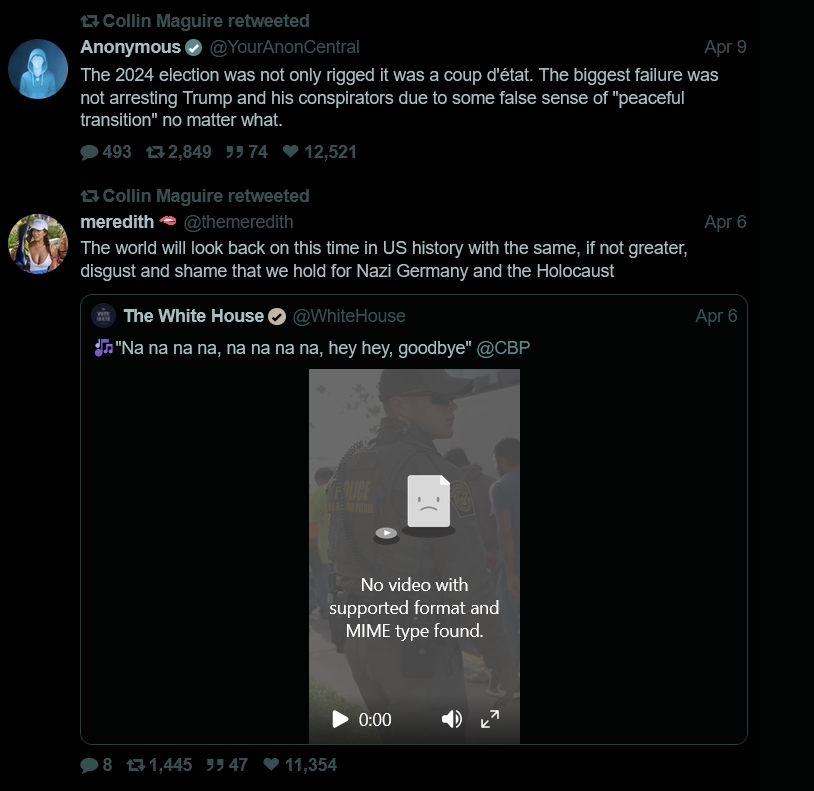Open the @WhiteHouse handle link
The image size is (814, 791).
[348, 316]
